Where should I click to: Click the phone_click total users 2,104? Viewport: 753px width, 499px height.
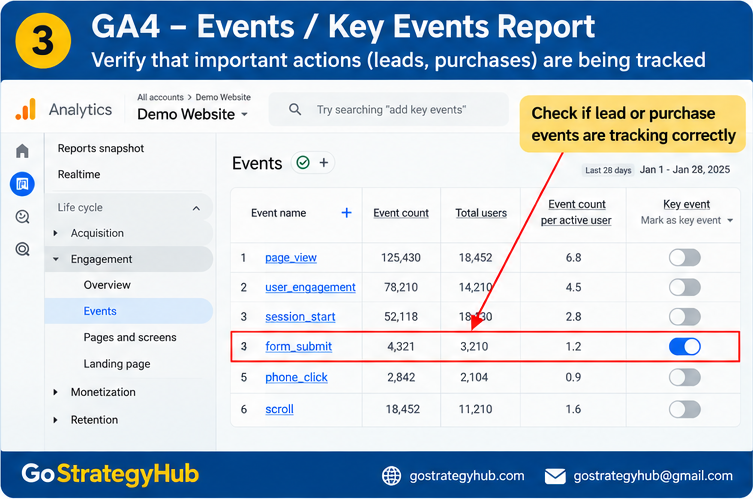[x=474, y=377]
